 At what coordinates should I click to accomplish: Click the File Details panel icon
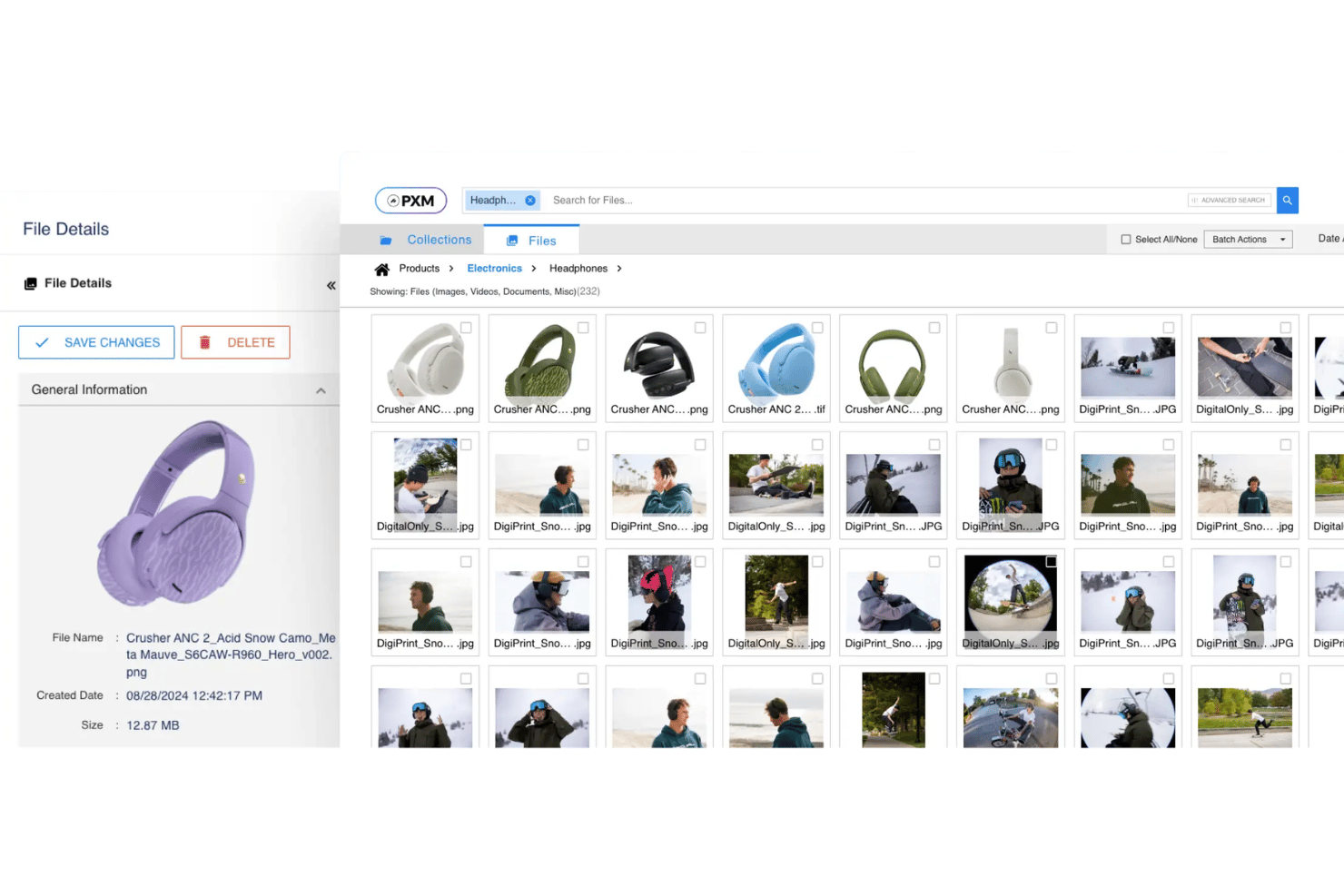click(x=30, y=283)
